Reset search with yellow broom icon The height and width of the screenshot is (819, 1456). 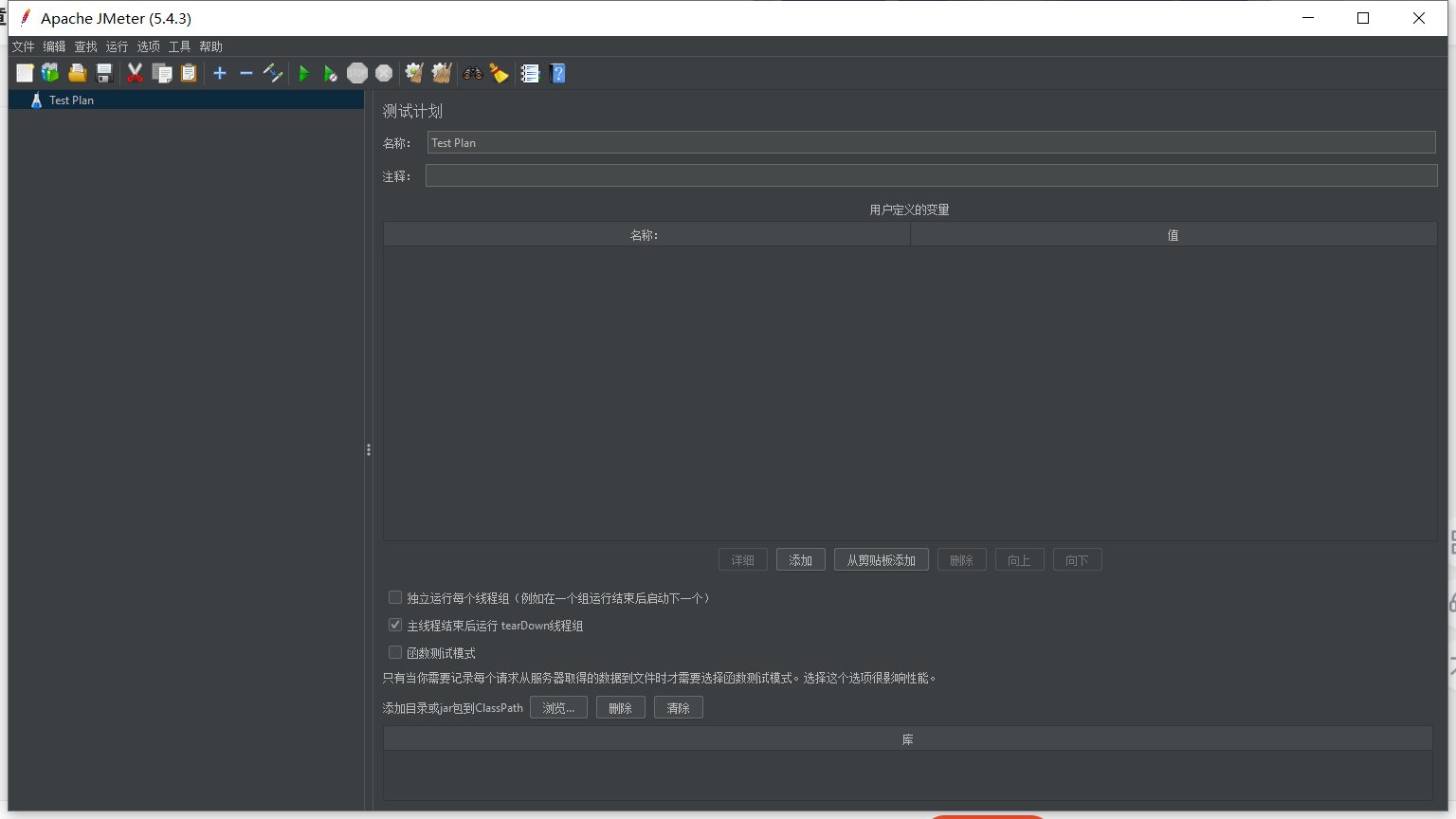[x=499, y=73]
